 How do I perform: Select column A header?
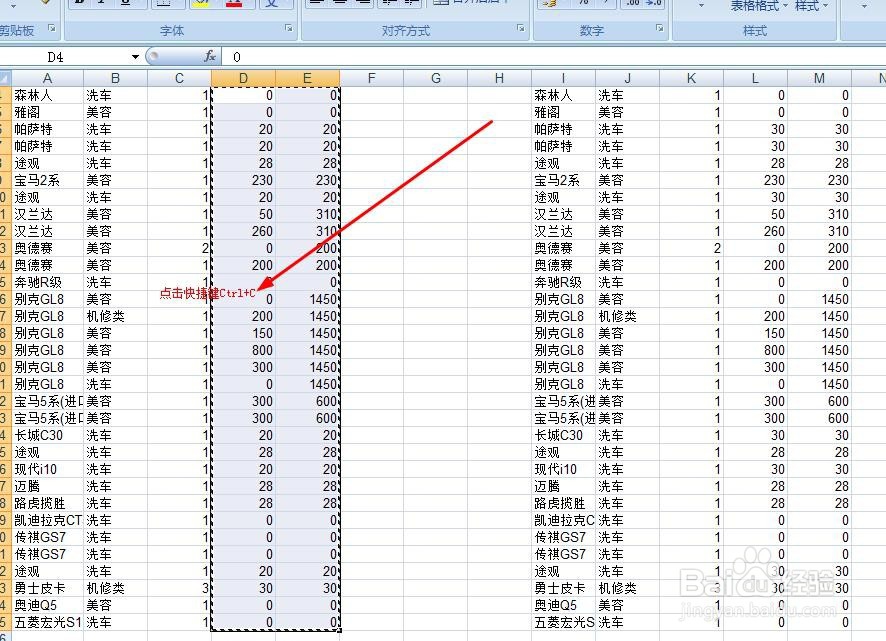pyautogui.click(x=47, y=78)
